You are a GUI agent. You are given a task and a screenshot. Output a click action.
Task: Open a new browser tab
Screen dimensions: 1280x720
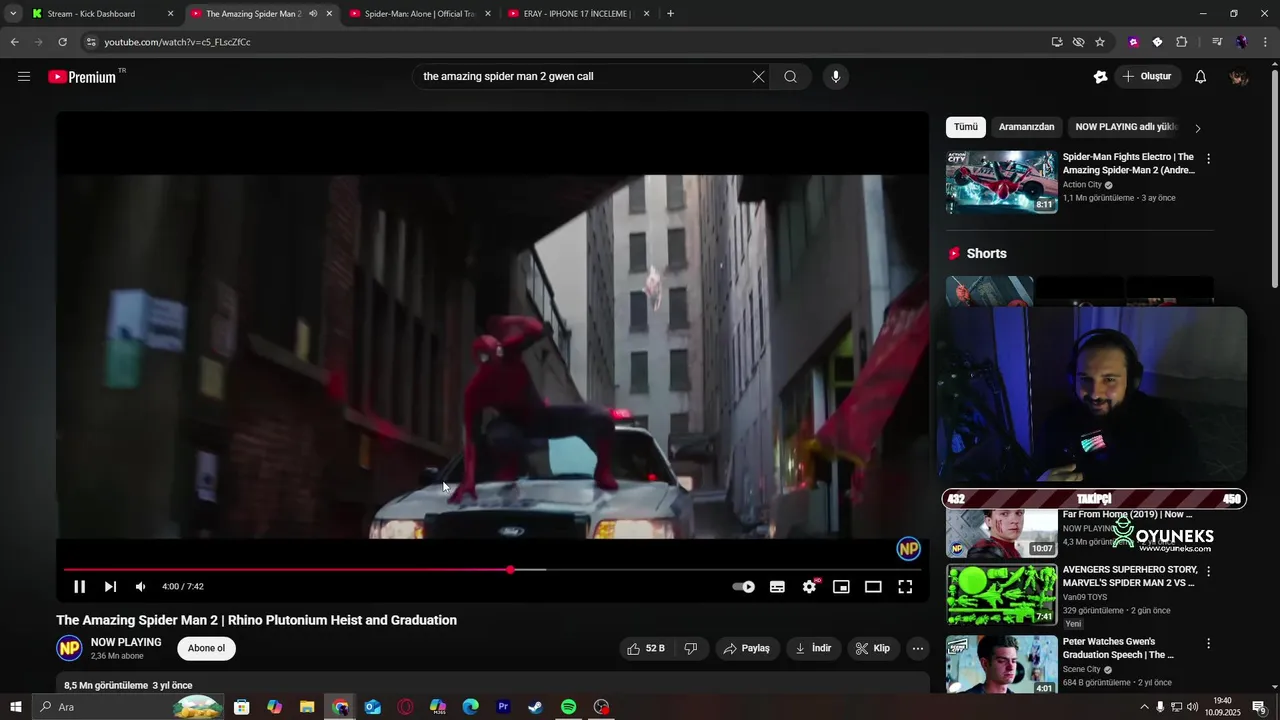(x=670, y=14)
